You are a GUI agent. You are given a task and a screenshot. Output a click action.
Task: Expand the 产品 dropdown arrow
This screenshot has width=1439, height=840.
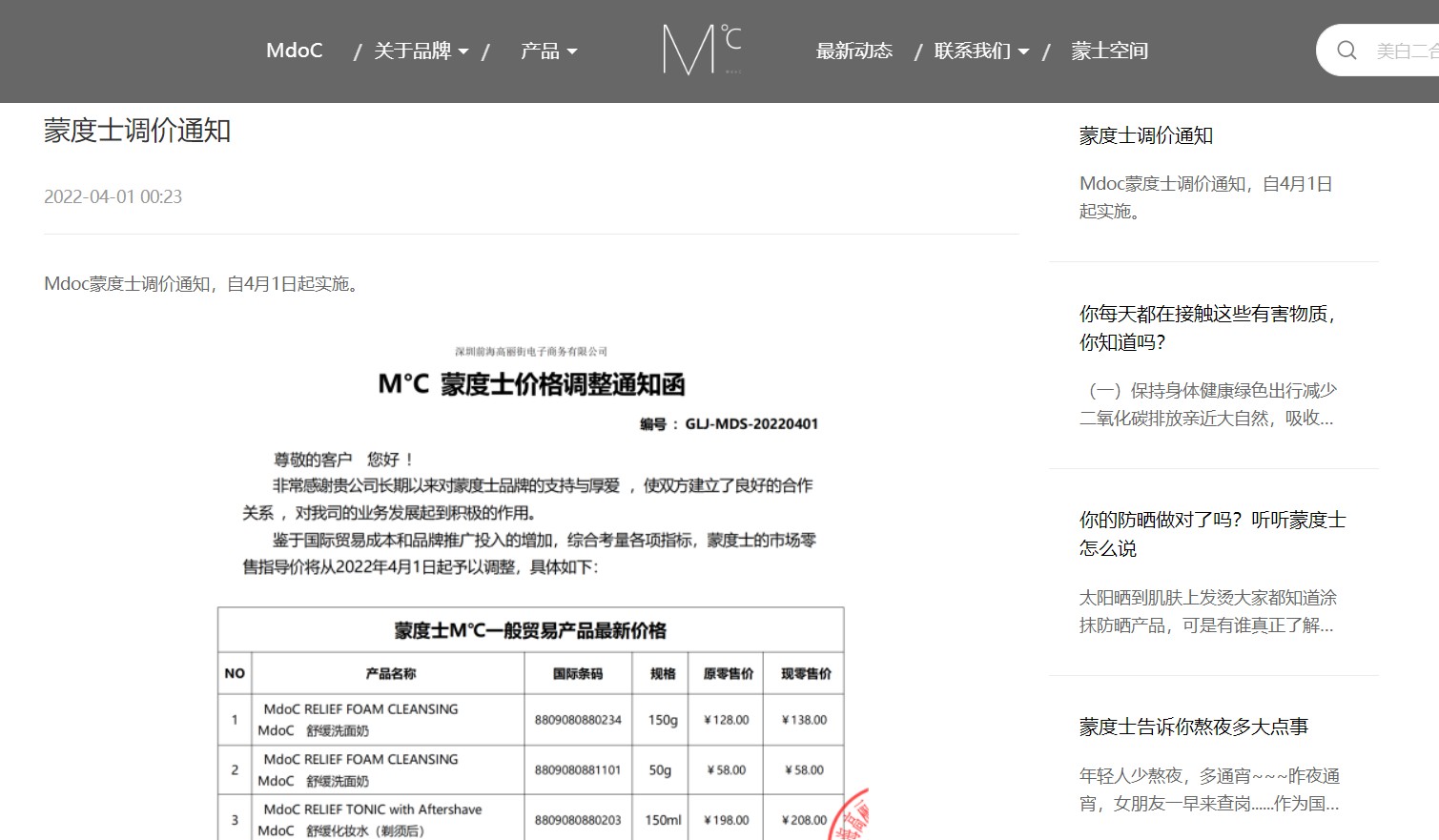click(572, 51)
